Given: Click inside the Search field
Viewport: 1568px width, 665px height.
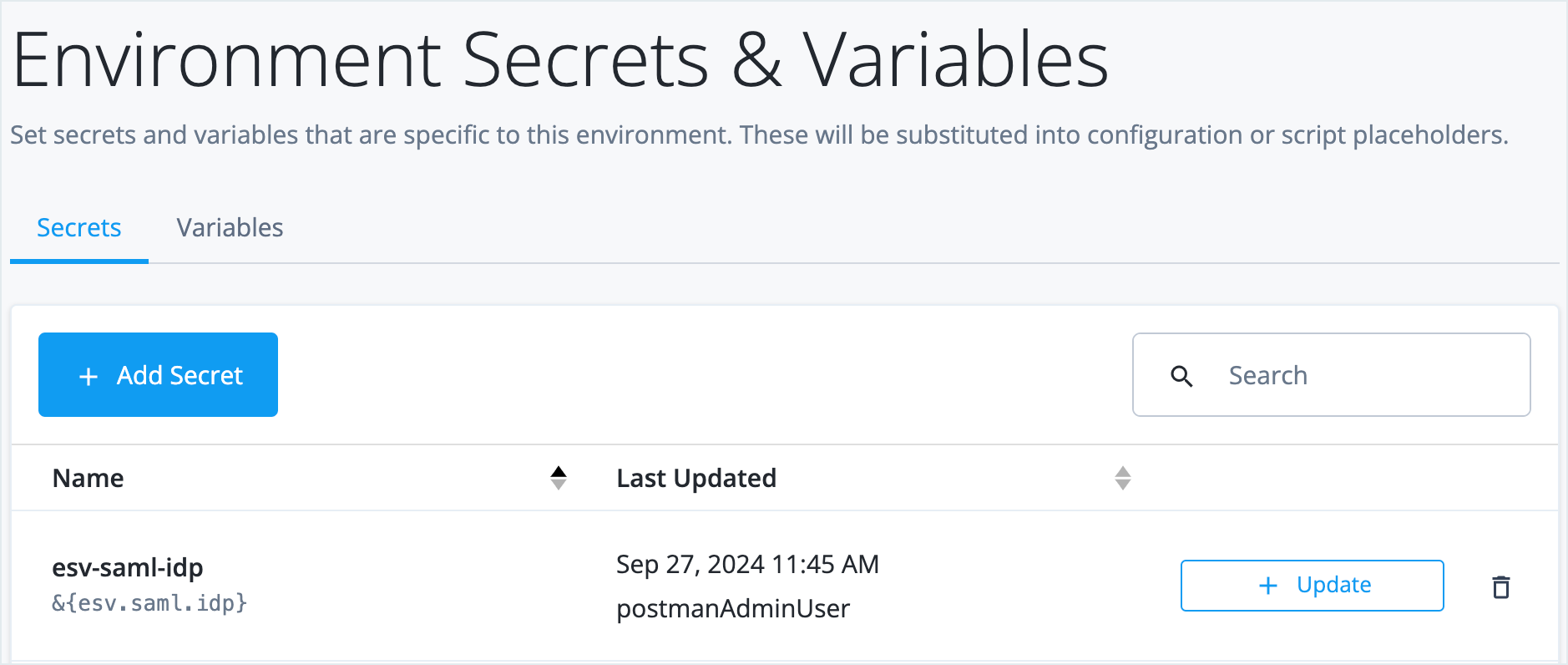Looking at the screenshot, I should (1332, 376).
